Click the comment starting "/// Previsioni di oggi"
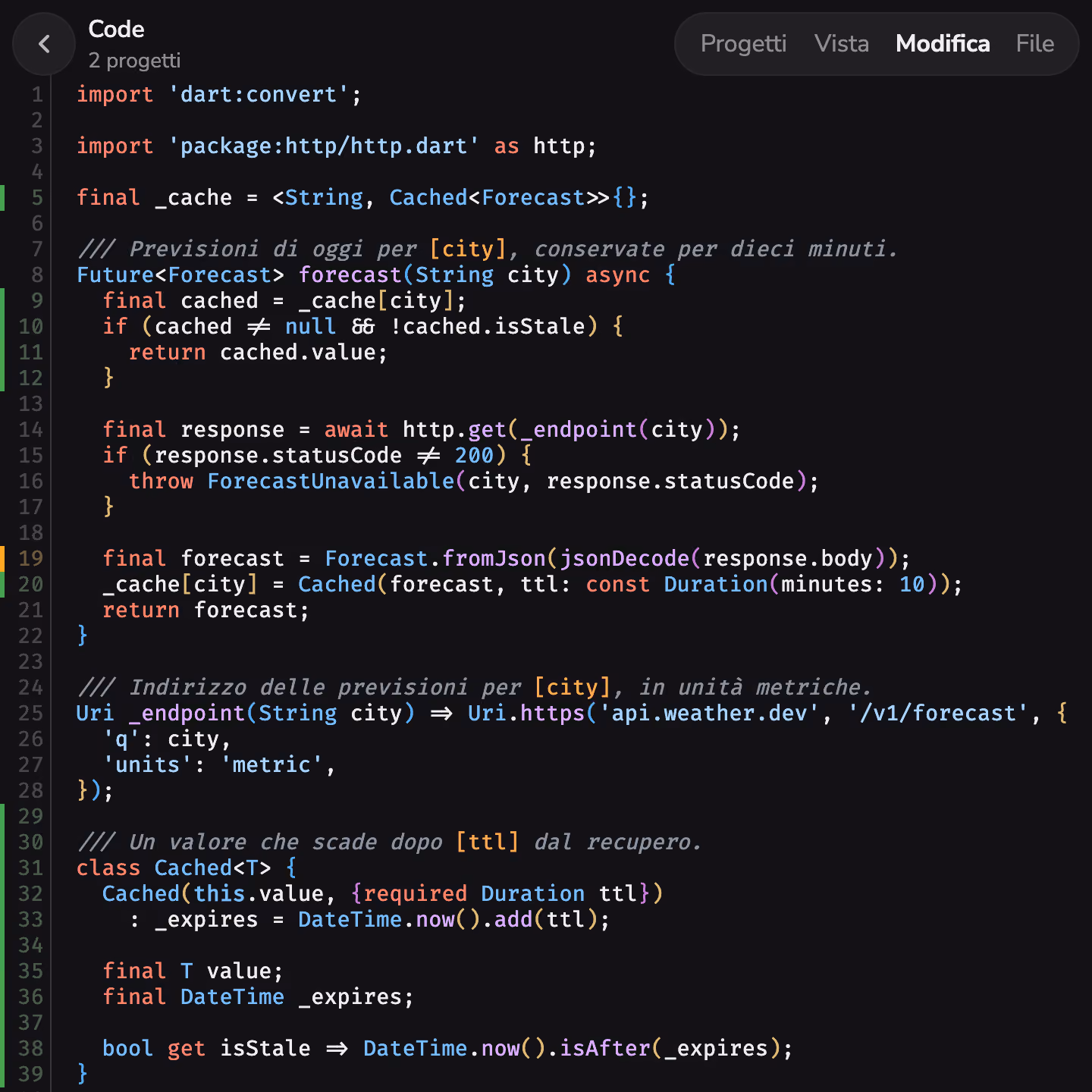The width and height of the screenshot is (1092, 1092). [x=488, y=249]
